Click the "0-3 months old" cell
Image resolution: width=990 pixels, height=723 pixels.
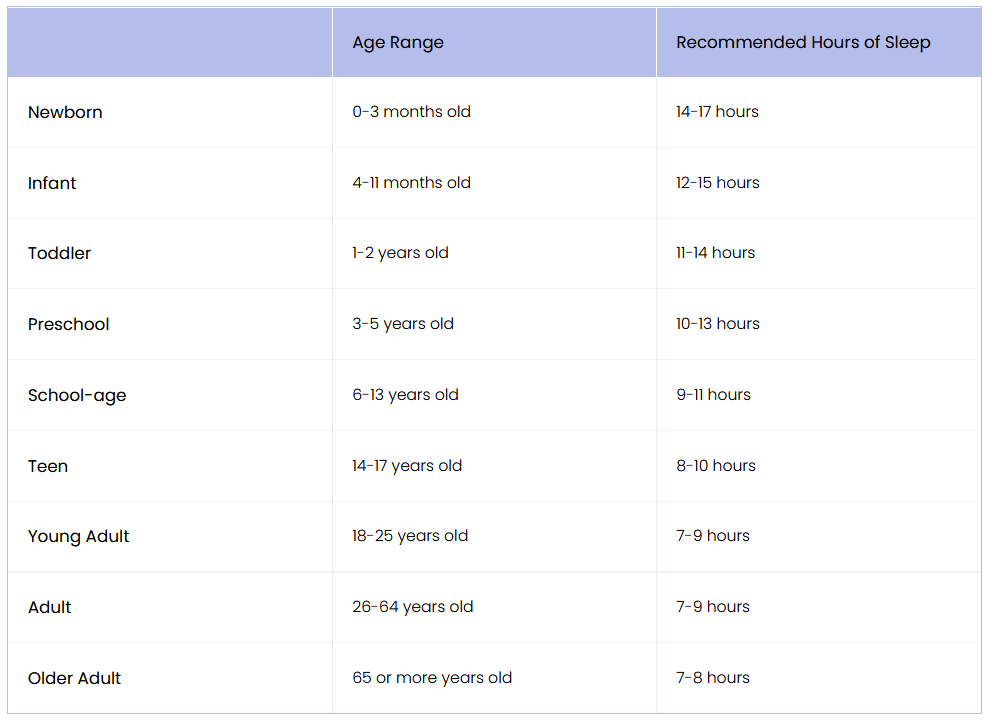(x=411, y=112)
